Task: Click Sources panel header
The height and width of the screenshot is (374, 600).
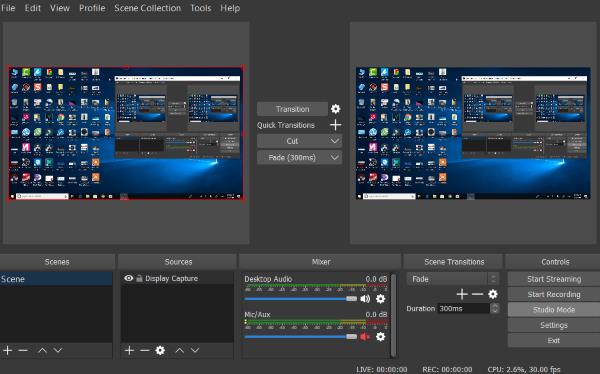Action: click(178, 262)
